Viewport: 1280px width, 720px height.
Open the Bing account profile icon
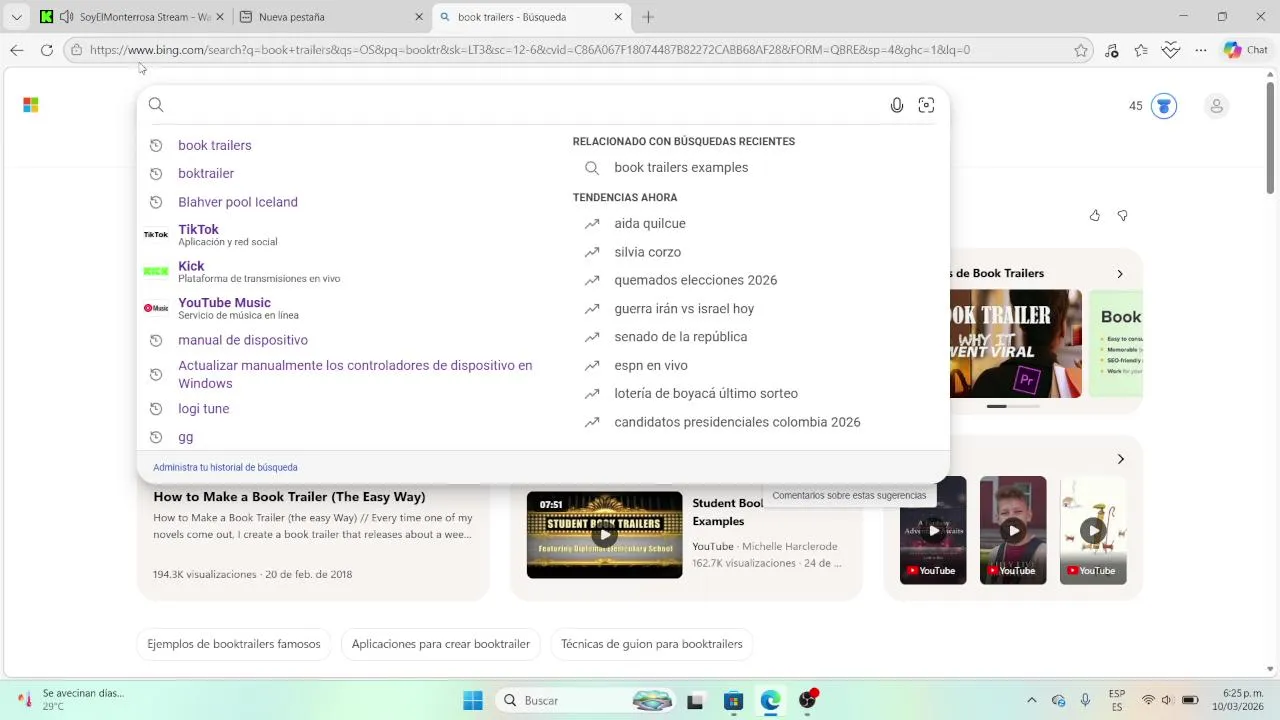pos(1216,106)
